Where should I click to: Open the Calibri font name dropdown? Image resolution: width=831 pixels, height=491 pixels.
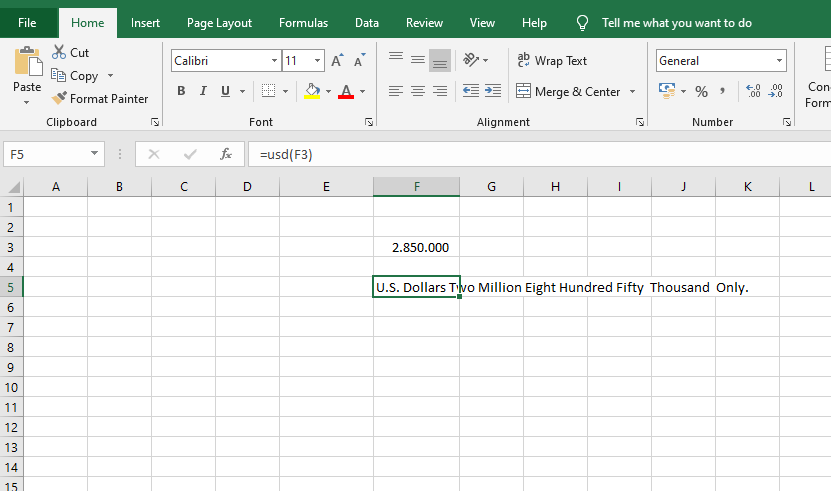pos(275,61)
